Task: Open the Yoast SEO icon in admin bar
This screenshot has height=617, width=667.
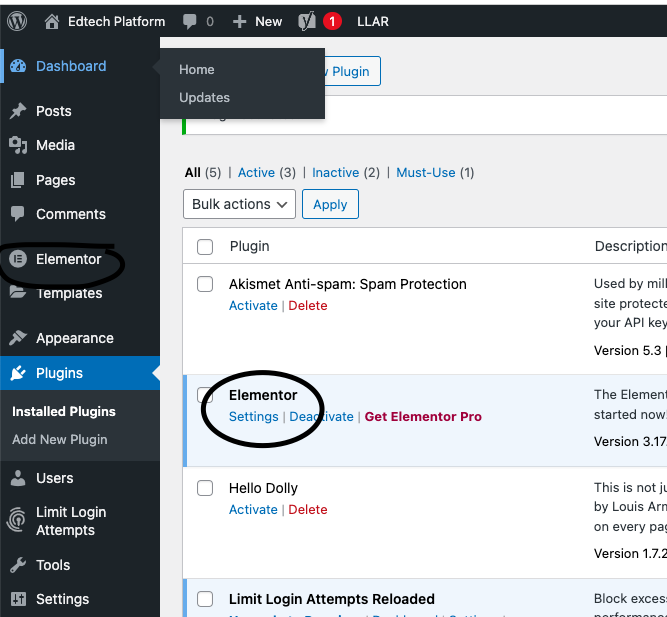Action: (x=307, y=21)
